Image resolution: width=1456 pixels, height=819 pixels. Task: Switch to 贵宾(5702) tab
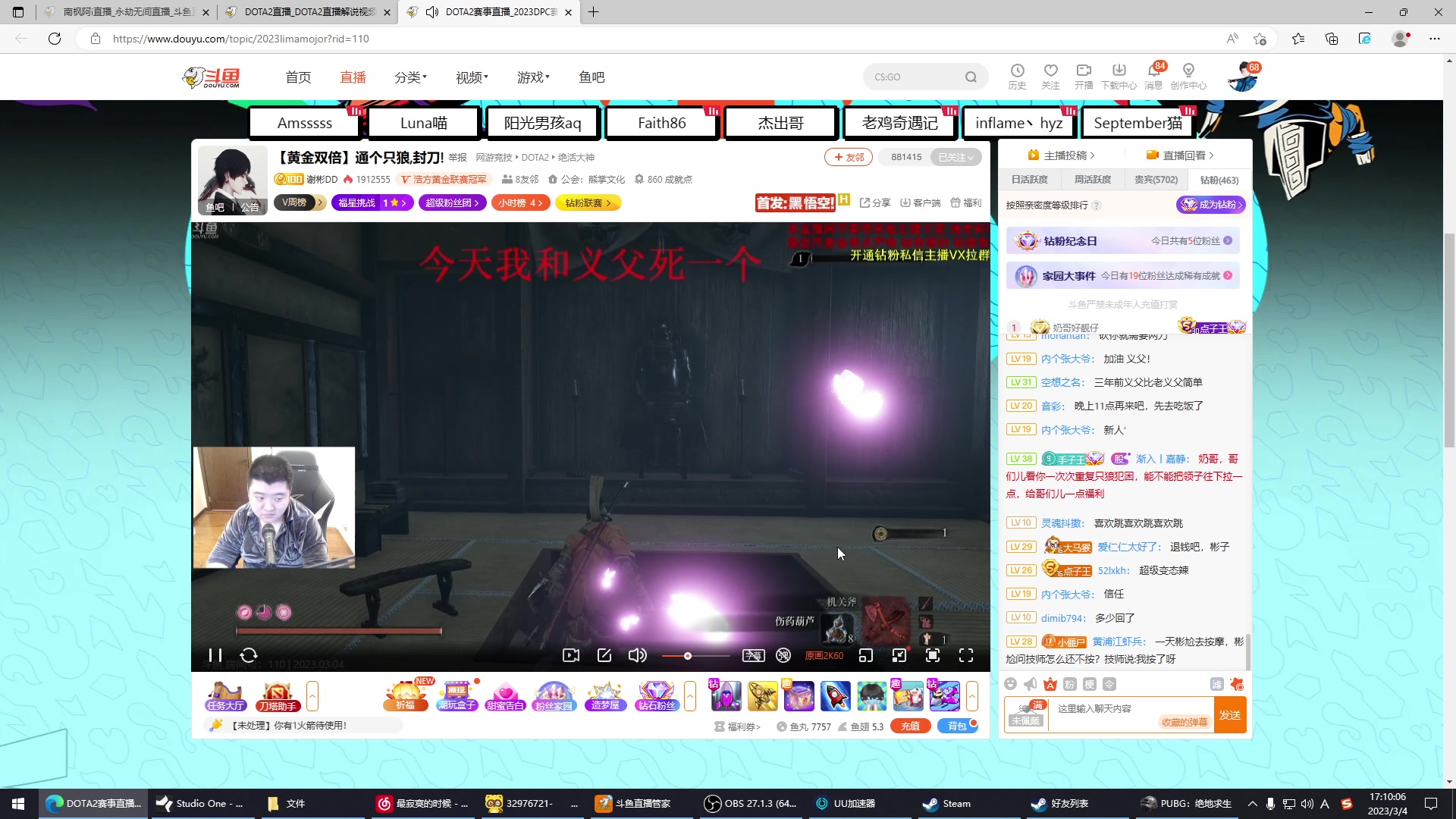tap(1156, 180)
